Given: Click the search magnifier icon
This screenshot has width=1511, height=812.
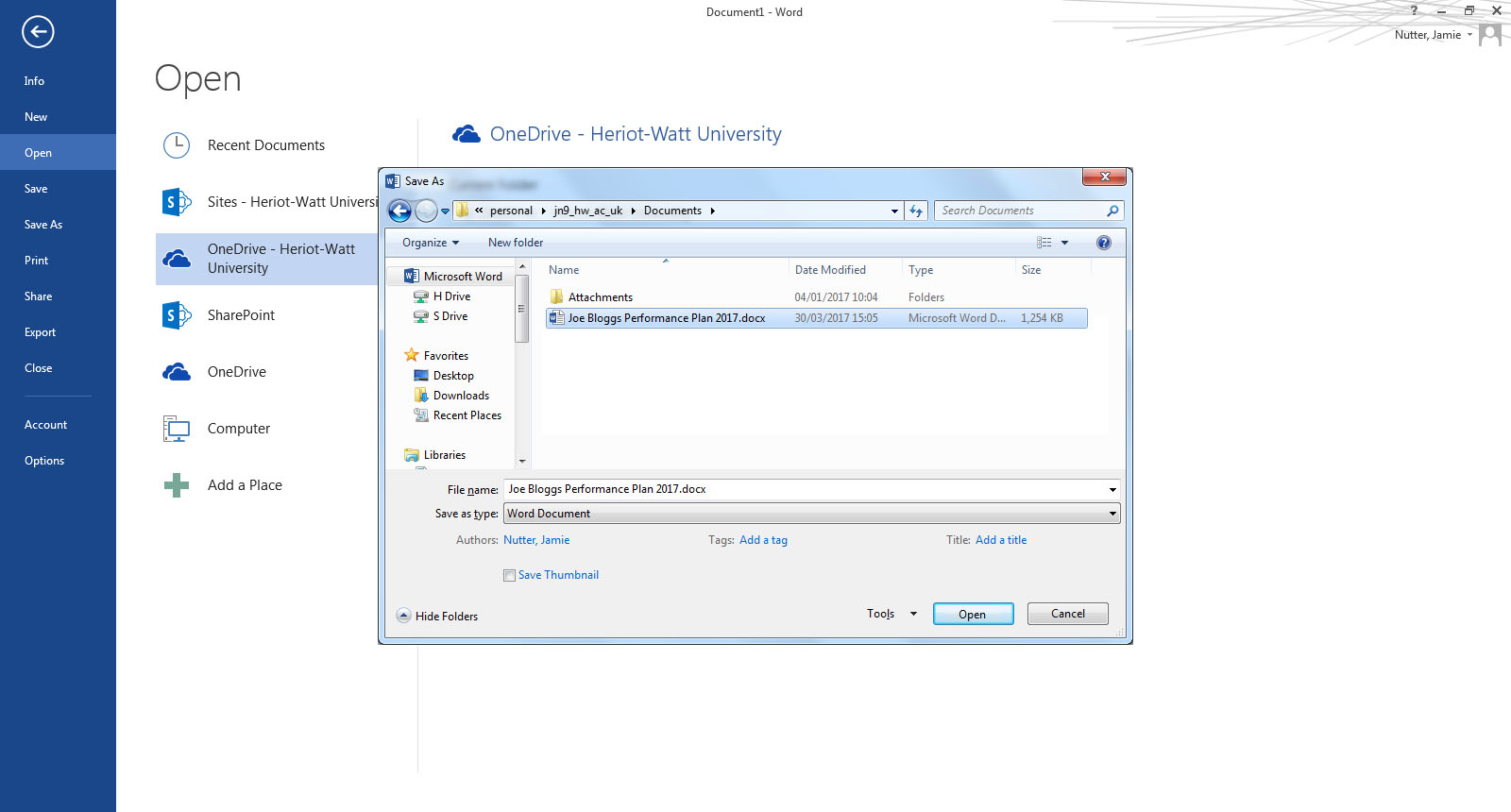Looking at the screenshot, I should (1112, 211).
